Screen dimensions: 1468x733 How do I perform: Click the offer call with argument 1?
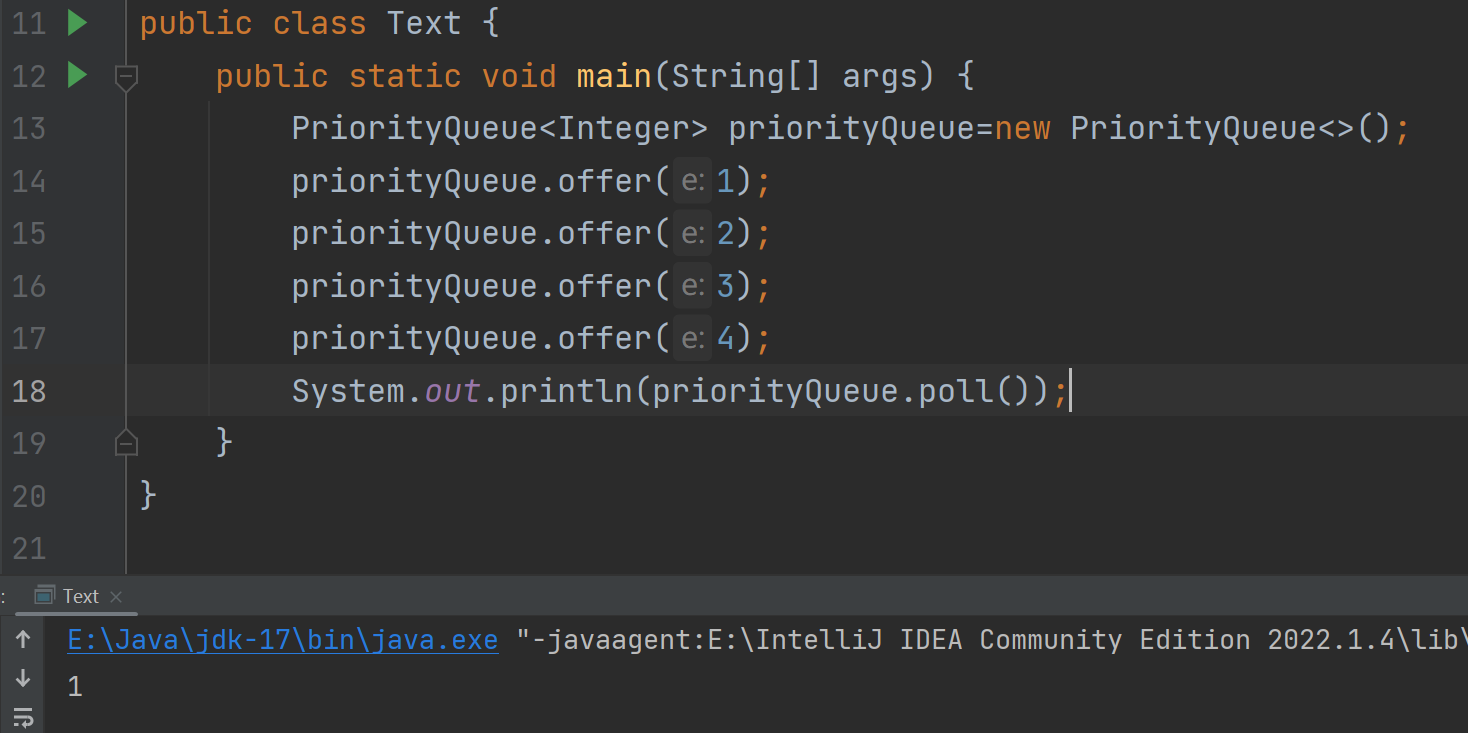(604, 181)
